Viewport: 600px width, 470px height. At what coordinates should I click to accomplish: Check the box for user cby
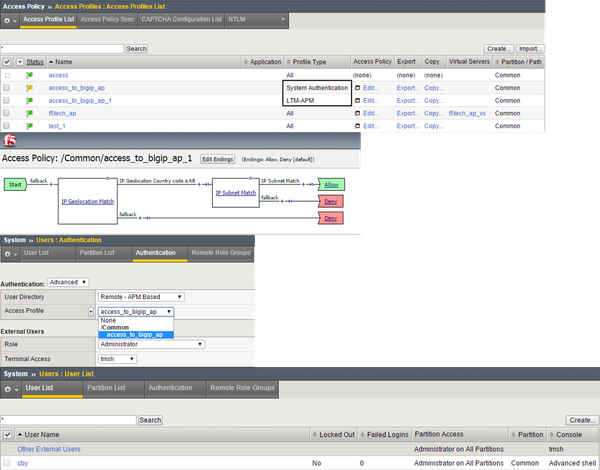point(7,463)
